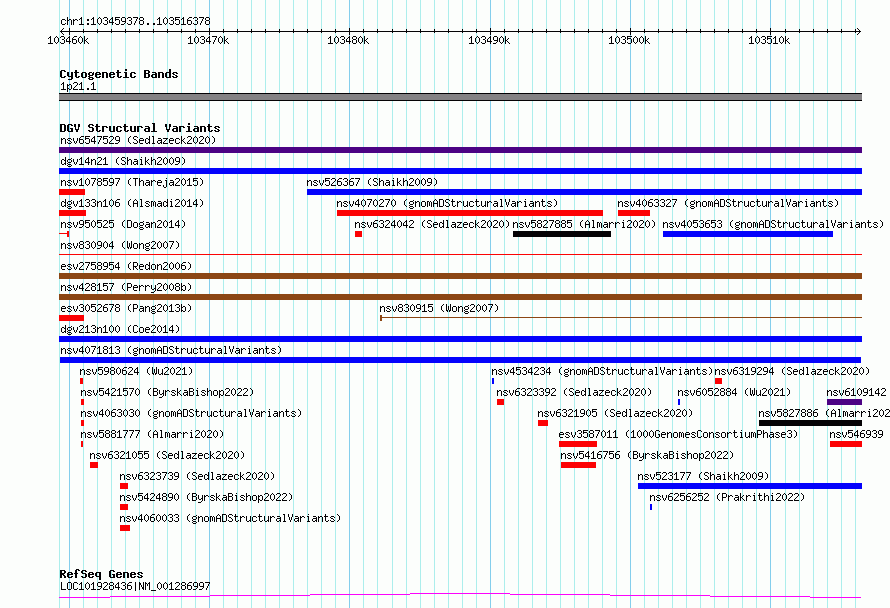This screenshot has width=890, height=608.
Task: Click nsv526367 (Shaikh2009) variant label
Action: click(372, 182)
